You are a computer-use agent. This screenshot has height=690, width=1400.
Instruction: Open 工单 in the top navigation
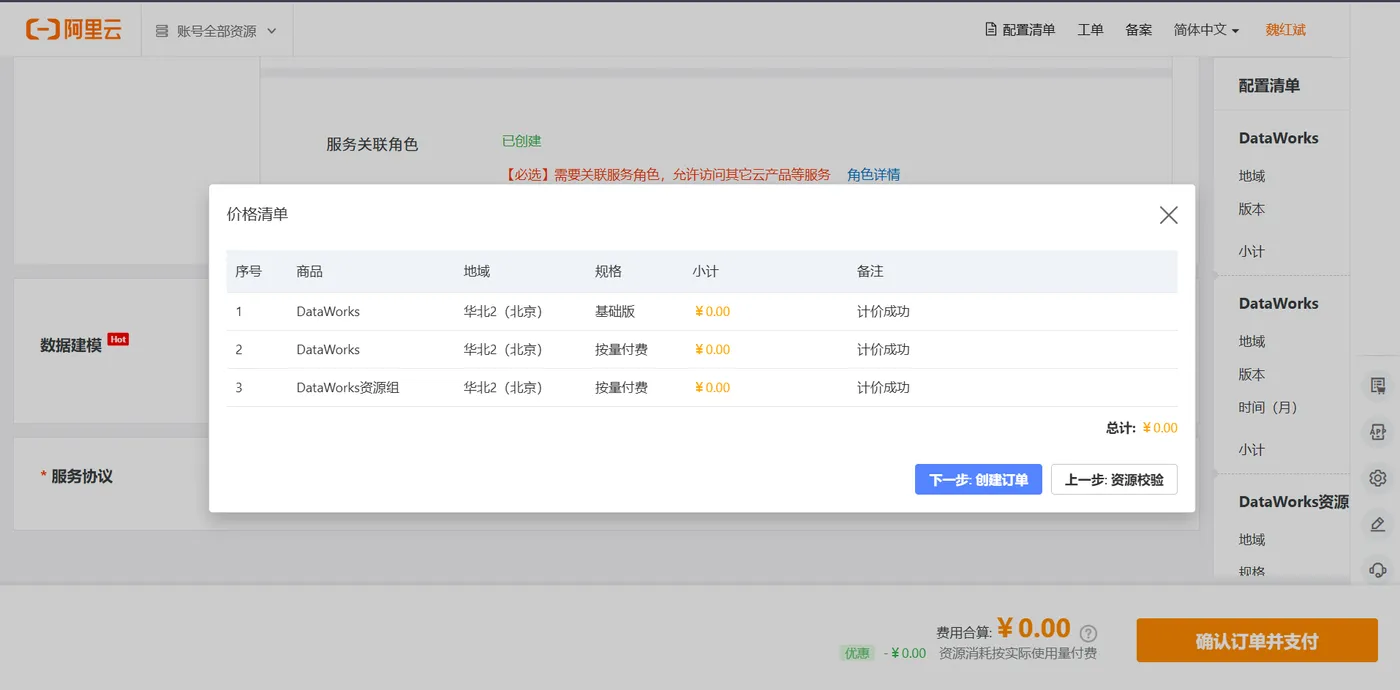pyautogui.click(x=1090, y=30)
